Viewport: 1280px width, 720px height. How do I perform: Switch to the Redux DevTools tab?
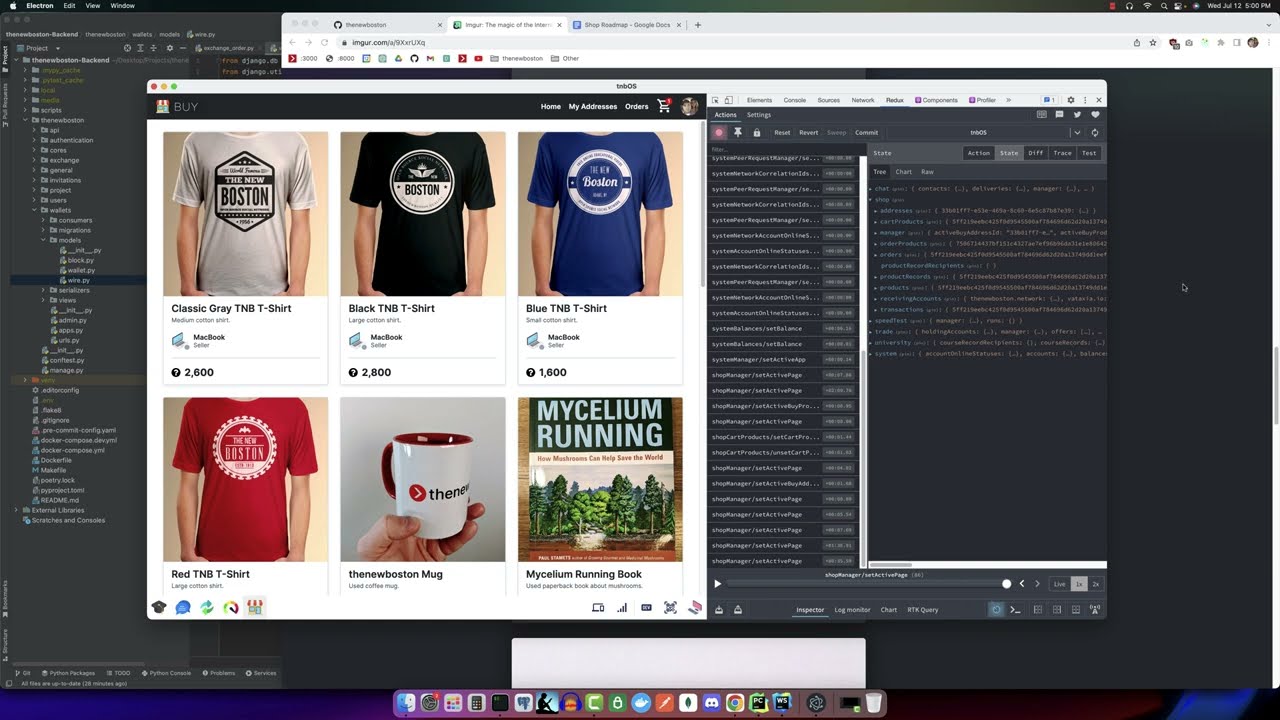[895, 100]
